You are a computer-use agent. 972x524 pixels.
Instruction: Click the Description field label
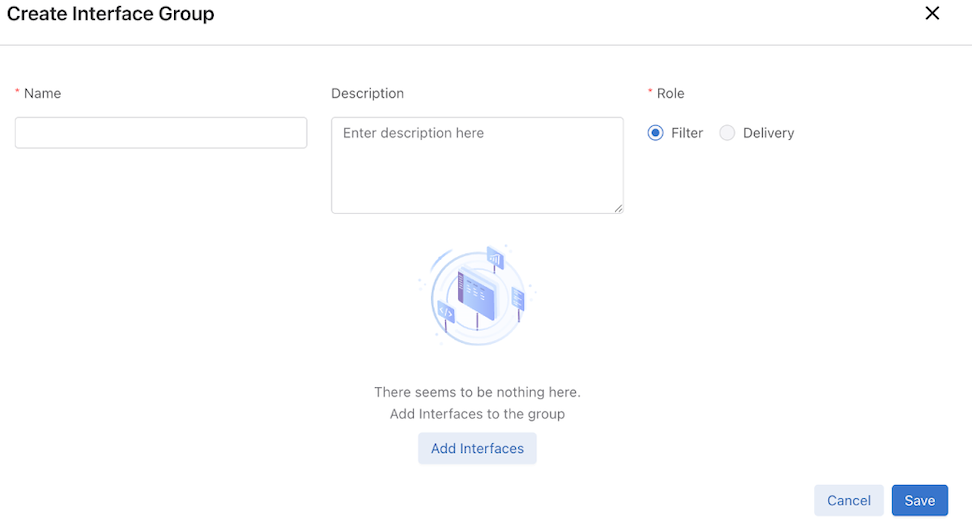(367, 93)
